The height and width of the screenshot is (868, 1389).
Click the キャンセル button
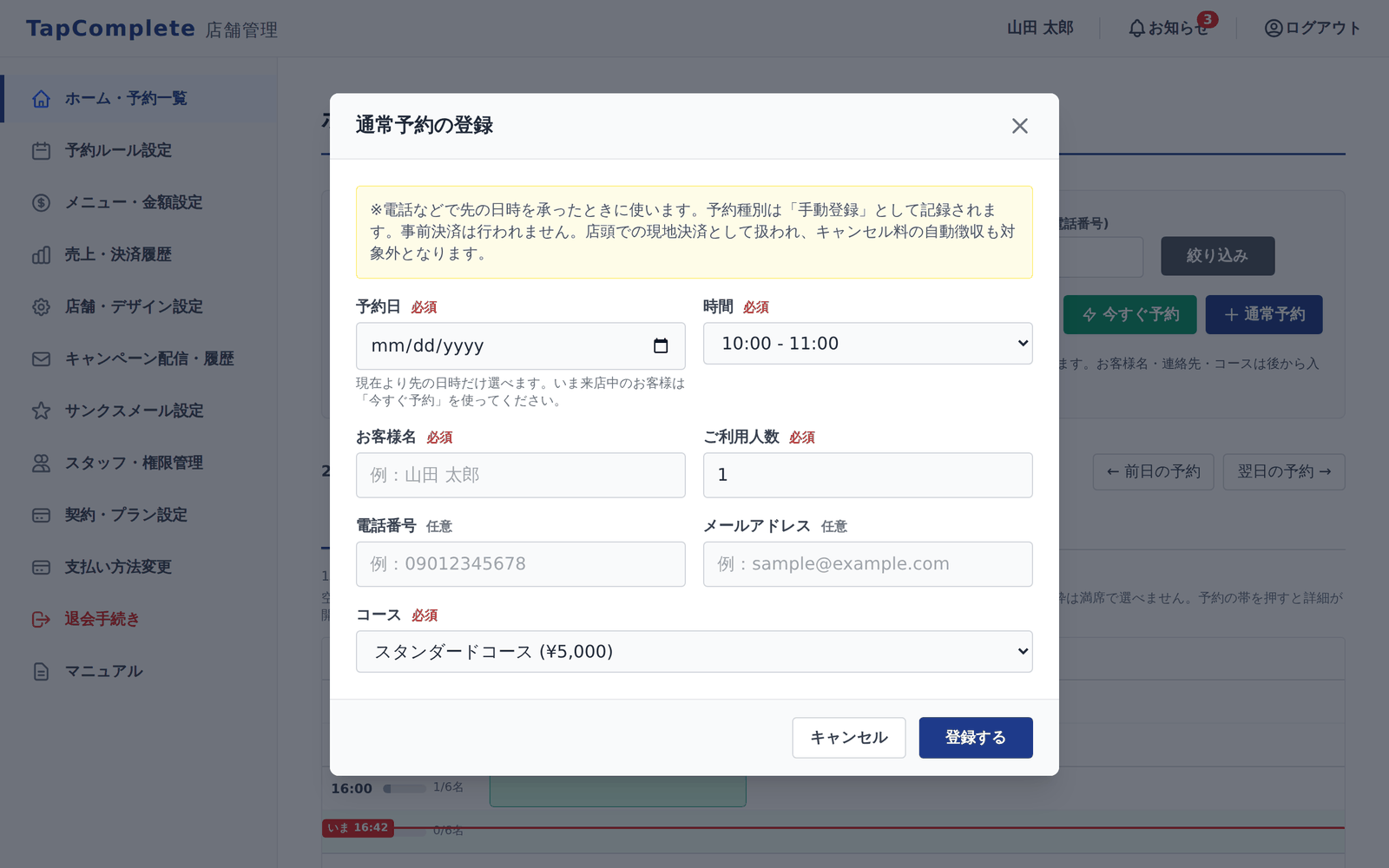[x=849, y=738]
